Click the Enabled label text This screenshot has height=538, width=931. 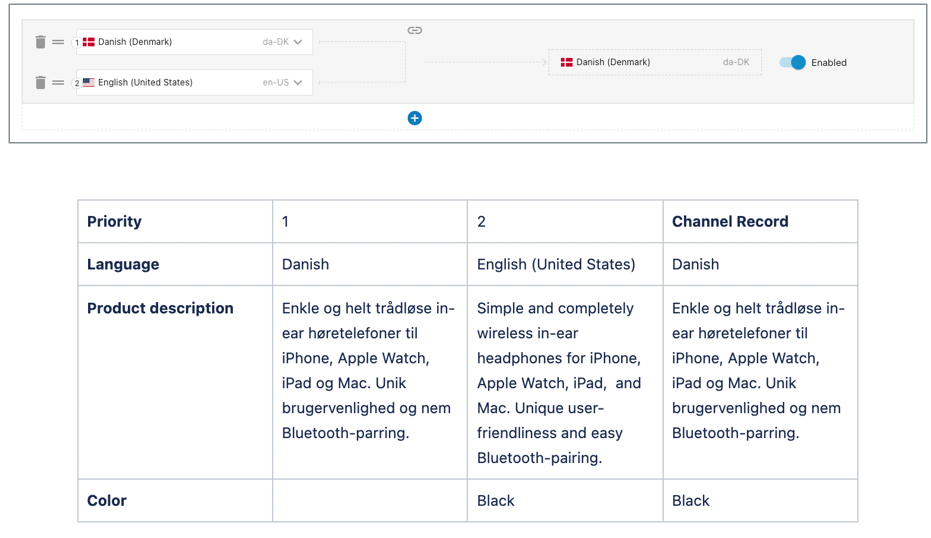tap(829, 62)
